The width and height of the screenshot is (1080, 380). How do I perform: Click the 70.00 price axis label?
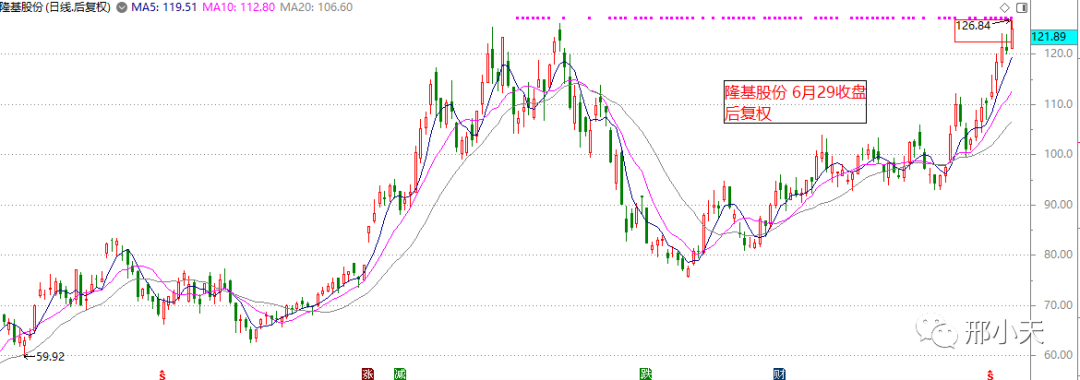pos(1059,305)
